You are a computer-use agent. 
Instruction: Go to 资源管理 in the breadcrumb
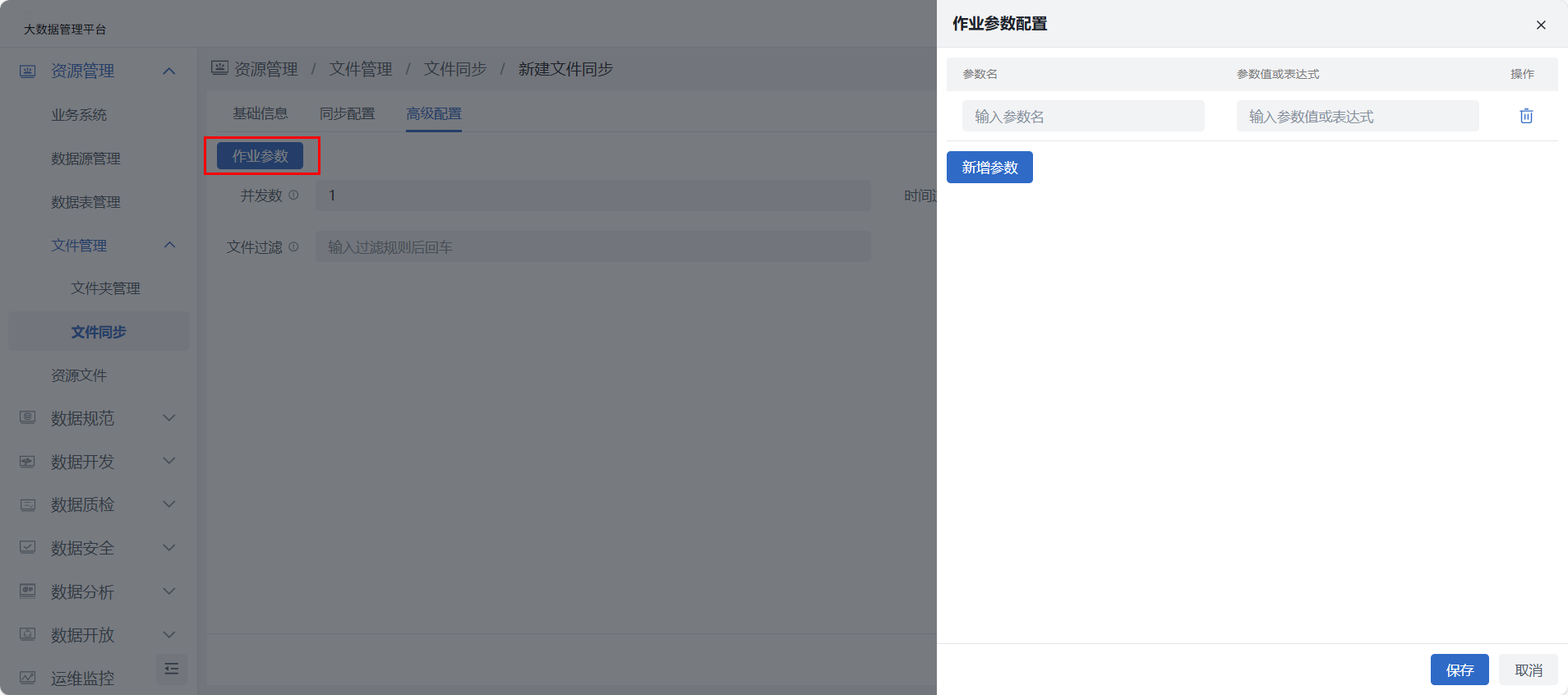pyautogui.click(x=266, y=69)
